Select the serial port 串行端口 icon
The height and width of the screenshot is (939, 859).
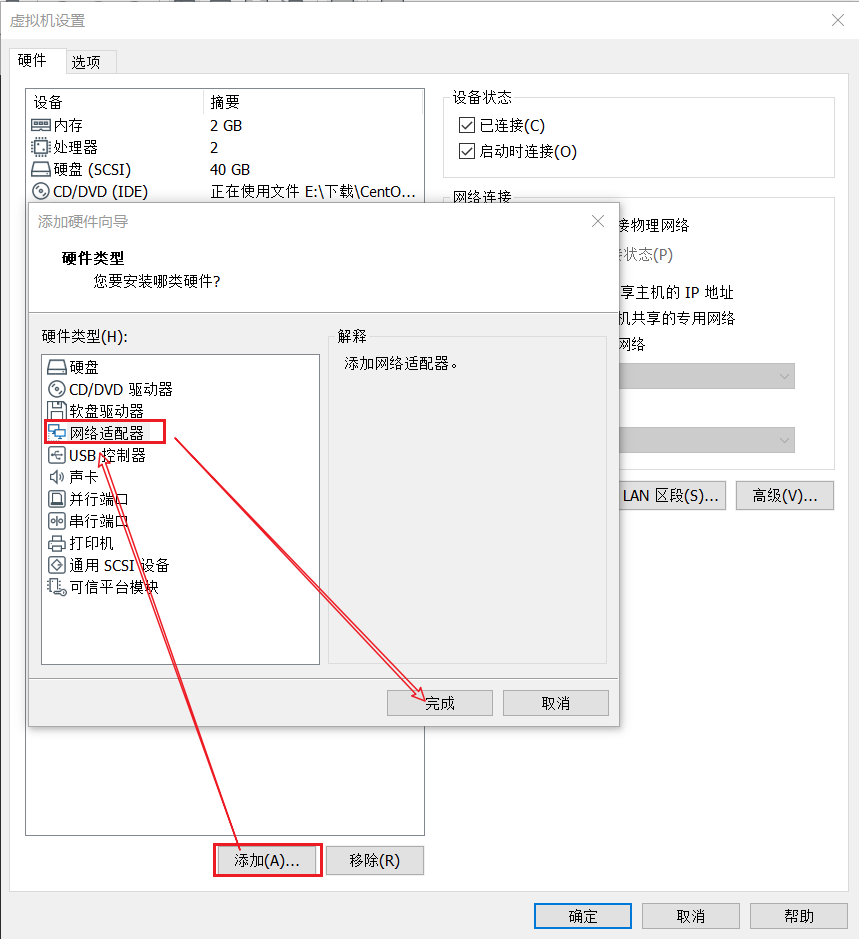click(x=56, y=521)
